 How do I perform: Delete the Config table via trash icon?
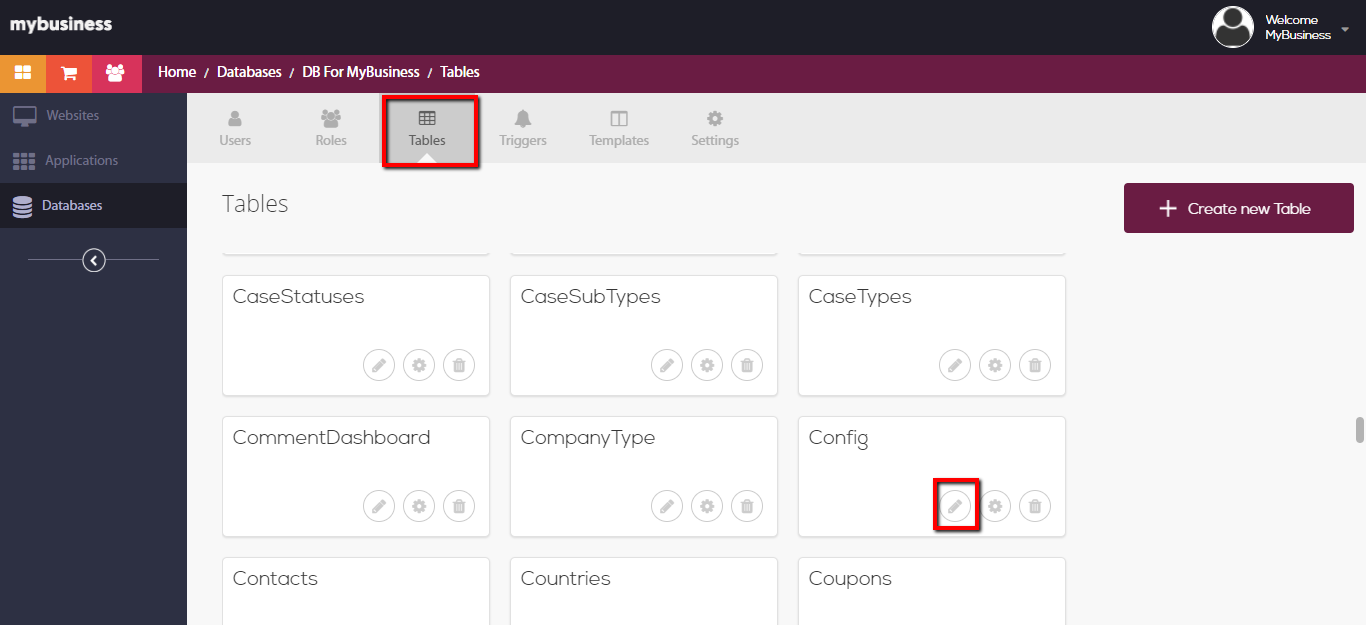[x=1035, y=506]
